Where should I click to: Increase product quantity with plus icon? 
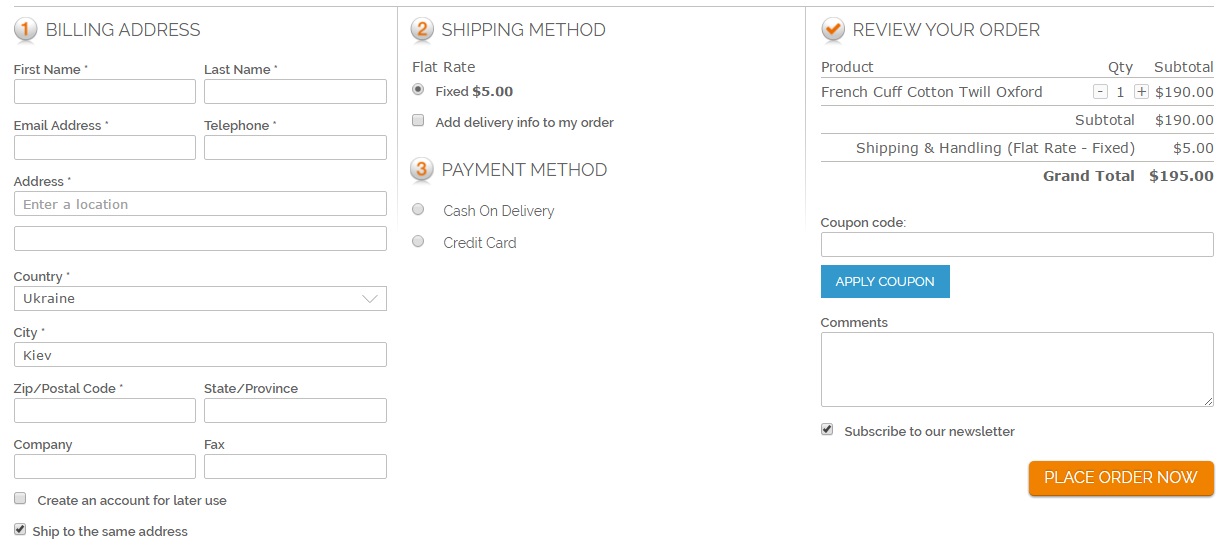[1141, 92]
